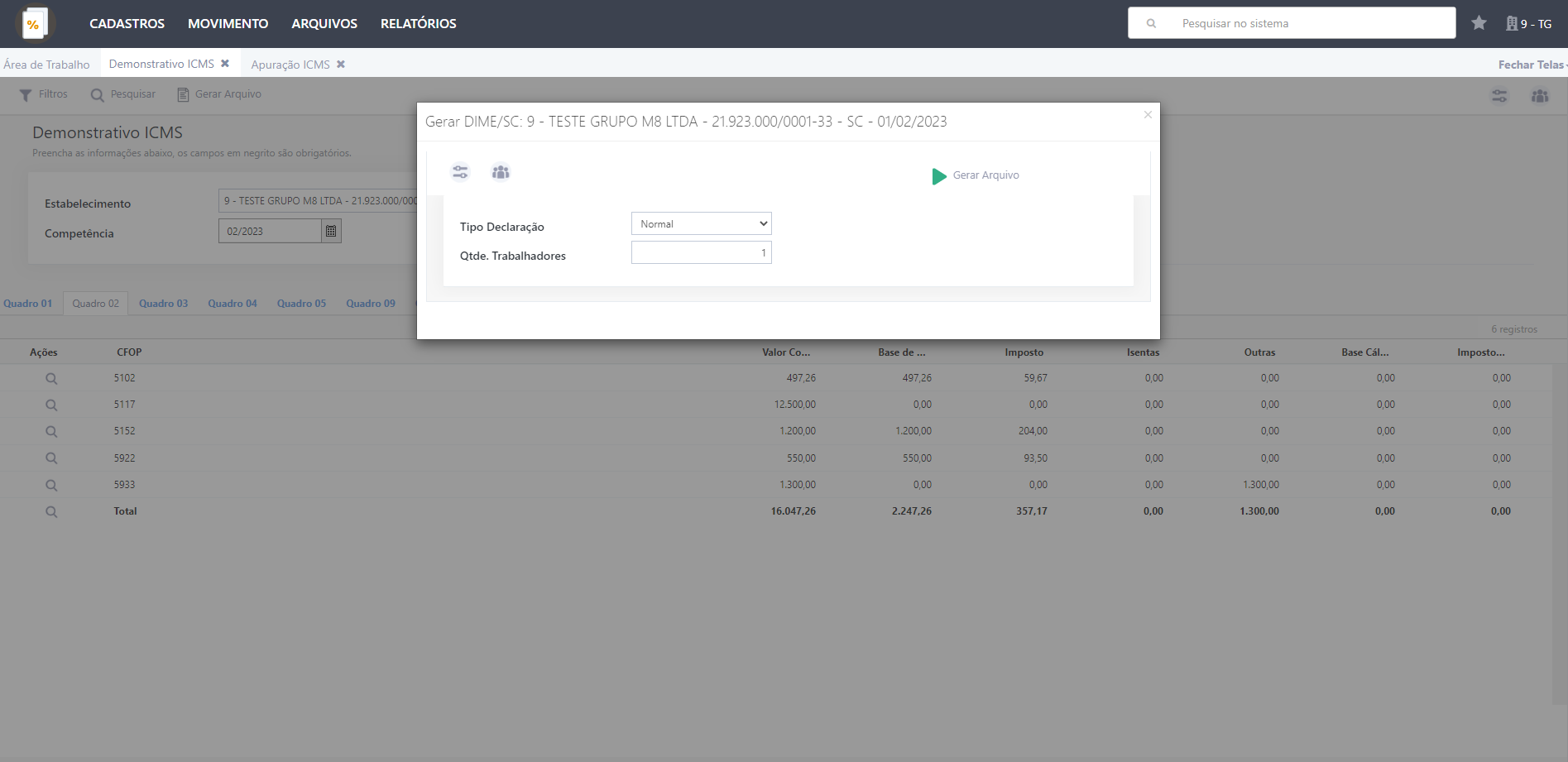Click the CFOP column header
The width and height of the screenshot is (1568, 762).
tap(129, 352)
